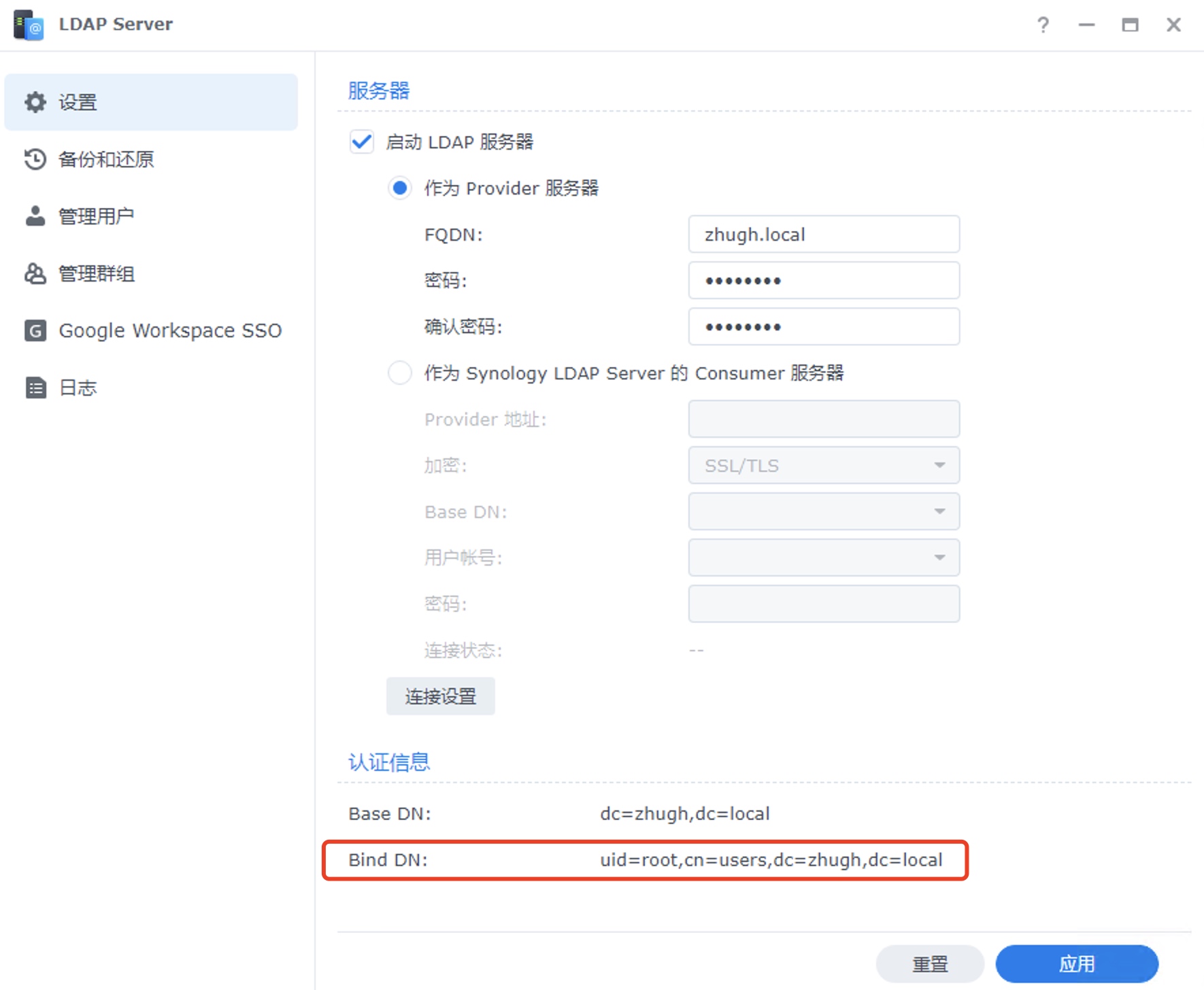Click the 重置 reset button

(x=930, y=964)
